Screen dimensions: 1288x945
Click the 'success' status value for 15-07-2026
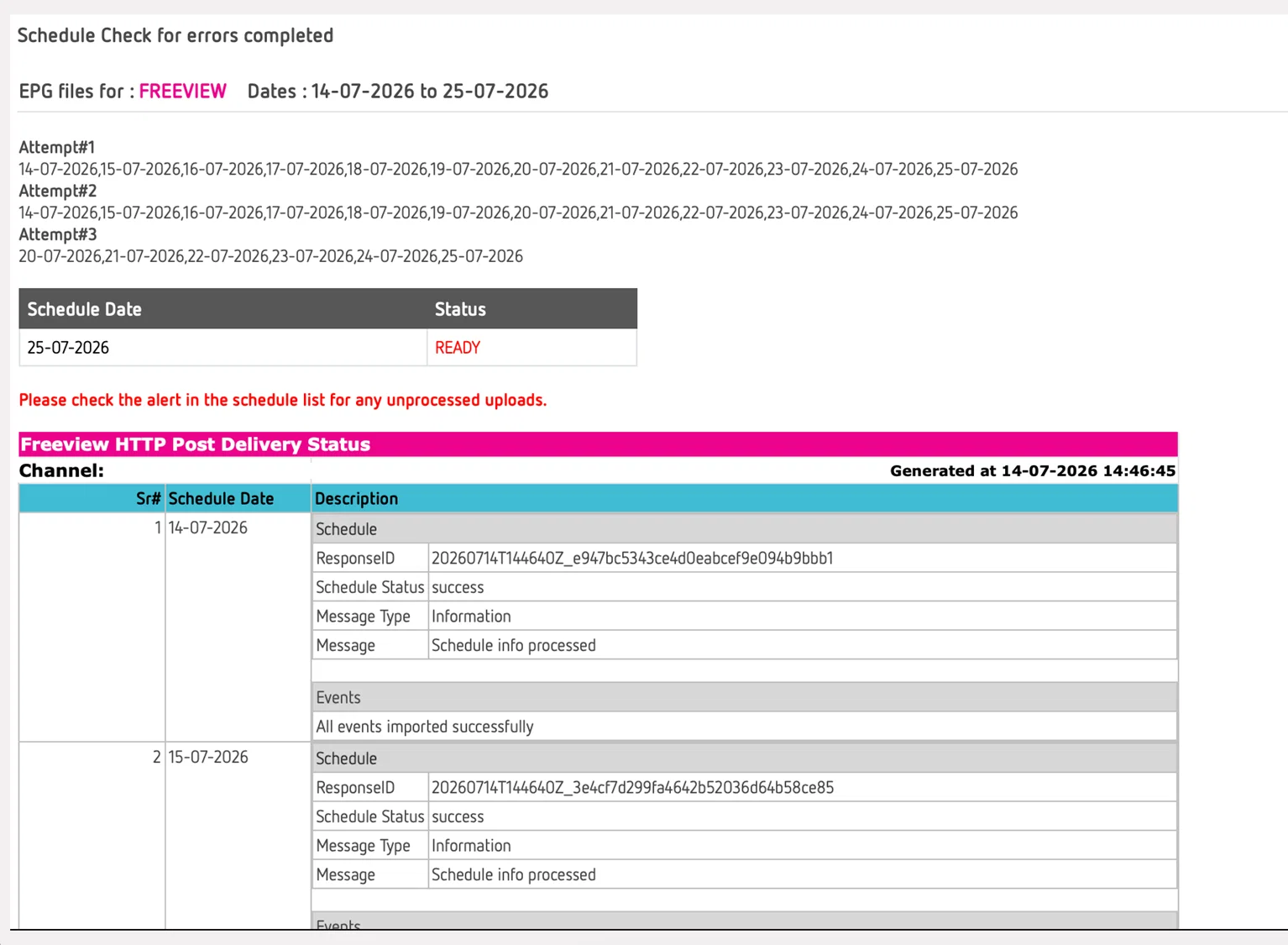[458, 816]
